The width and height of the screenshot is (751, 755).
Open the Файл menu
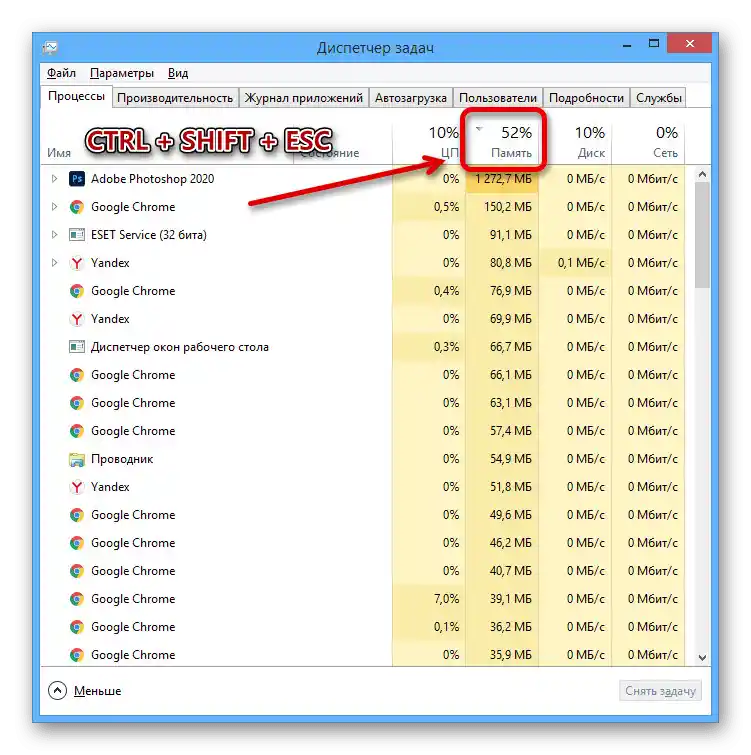61,73
